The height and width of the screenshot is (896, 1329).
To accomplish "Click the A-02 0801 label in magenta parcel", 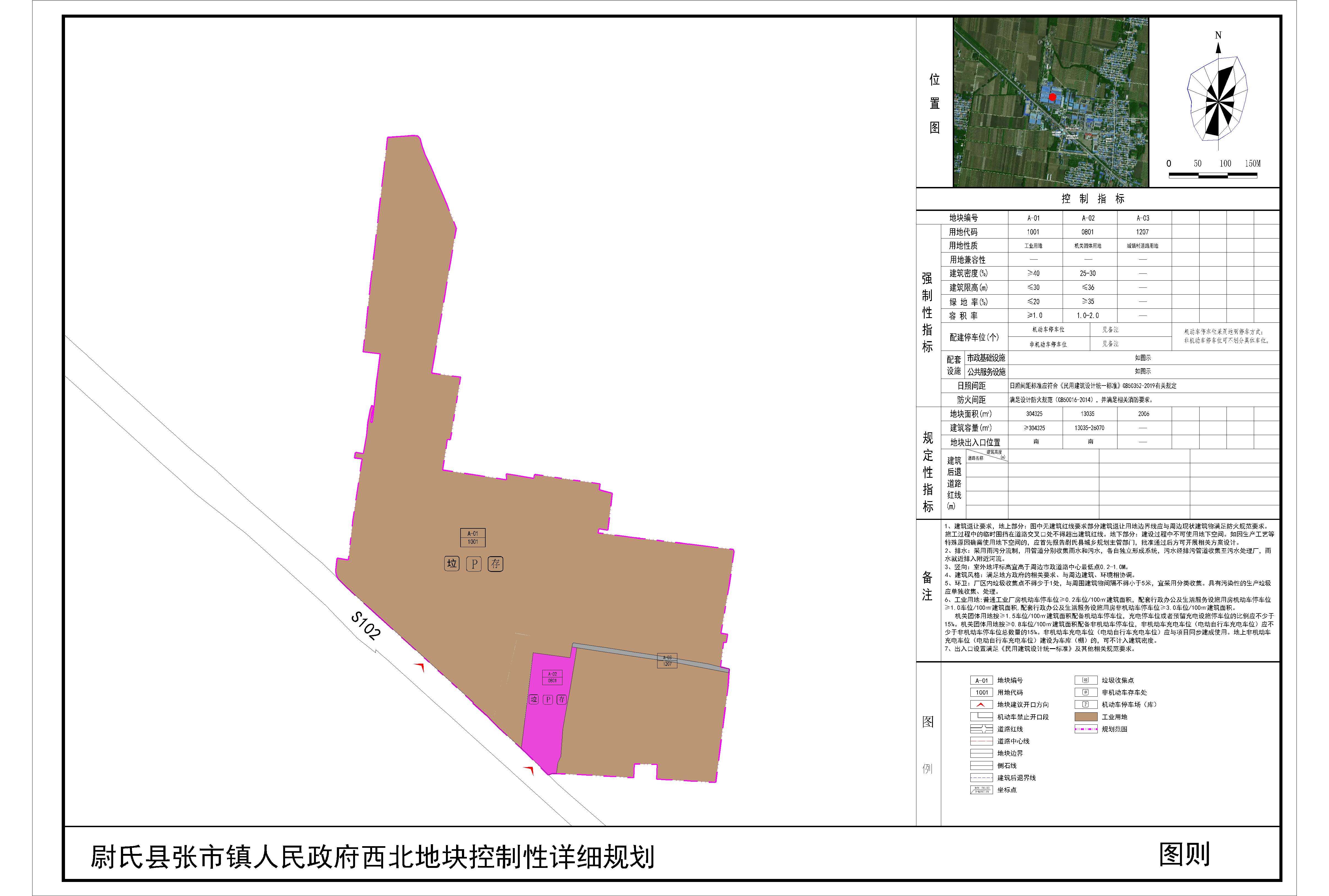I will [x=552, y=677].
